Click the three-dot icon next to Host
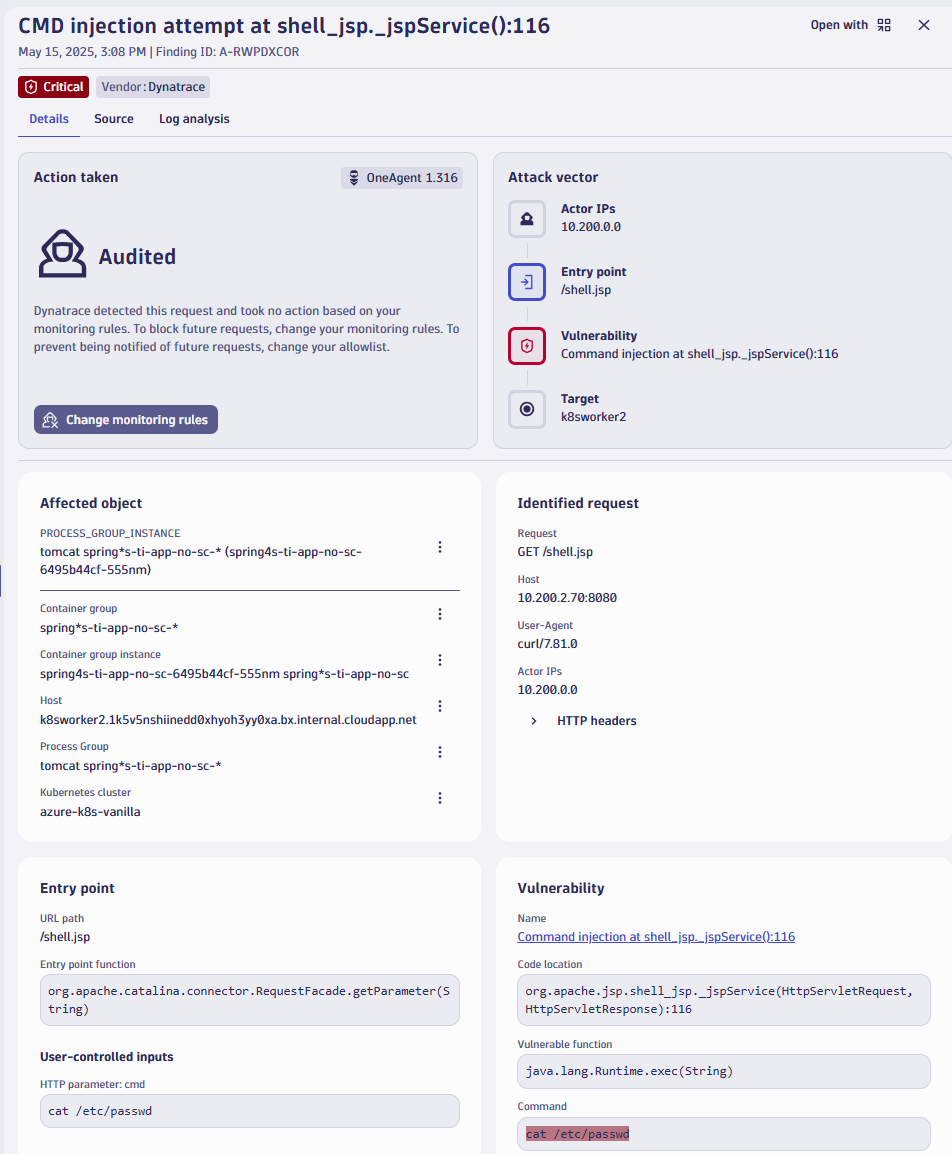This screenshot has height=1154, width=952. 440,706
